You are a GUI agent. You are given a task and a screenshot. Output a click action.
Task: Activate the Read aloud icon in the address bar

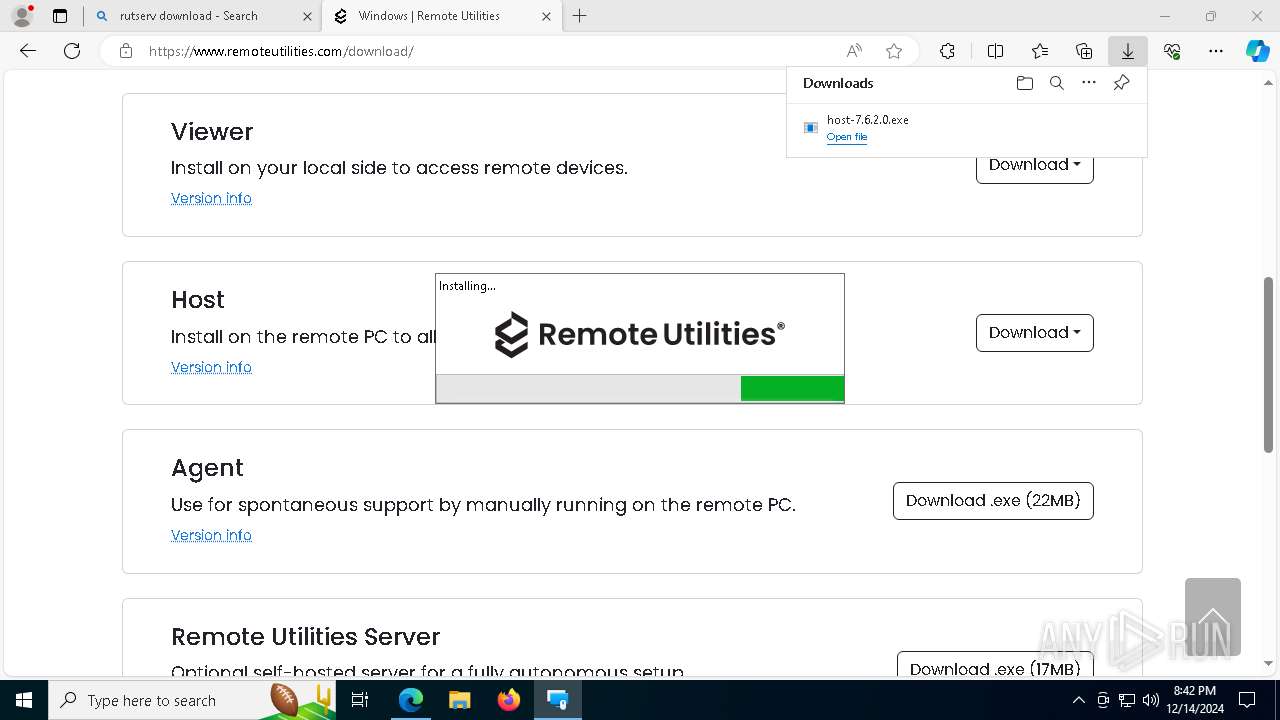[x=854, y=51]
